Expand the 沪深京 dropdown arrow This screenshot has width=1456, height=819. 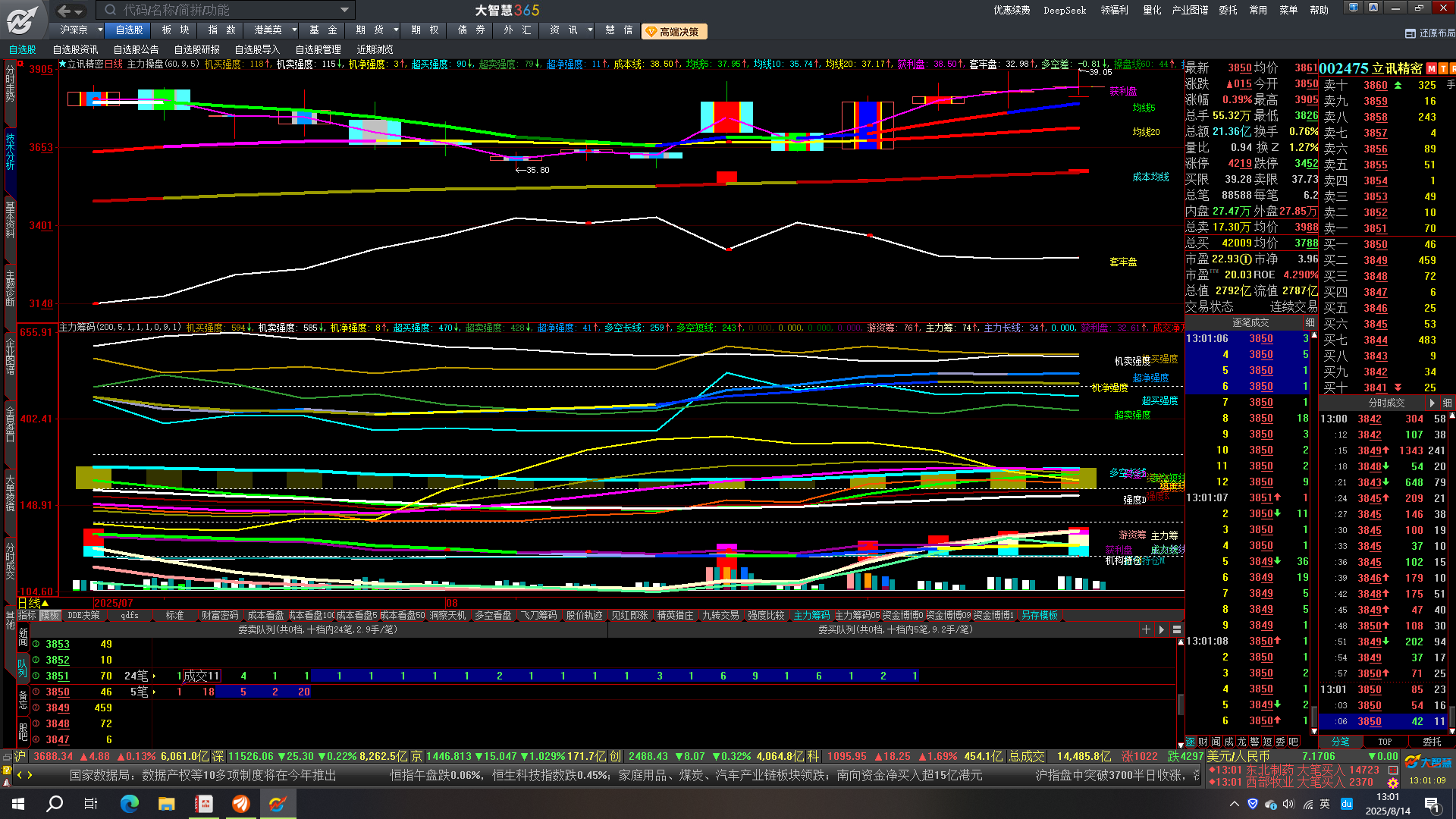[100, 30]
